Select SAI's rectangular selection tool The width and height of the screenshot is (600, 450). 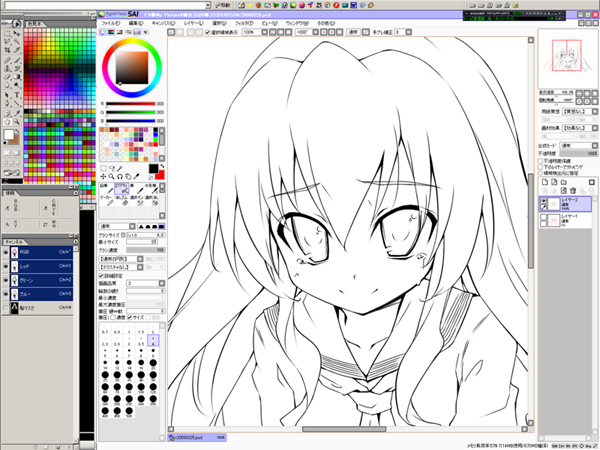103,168
